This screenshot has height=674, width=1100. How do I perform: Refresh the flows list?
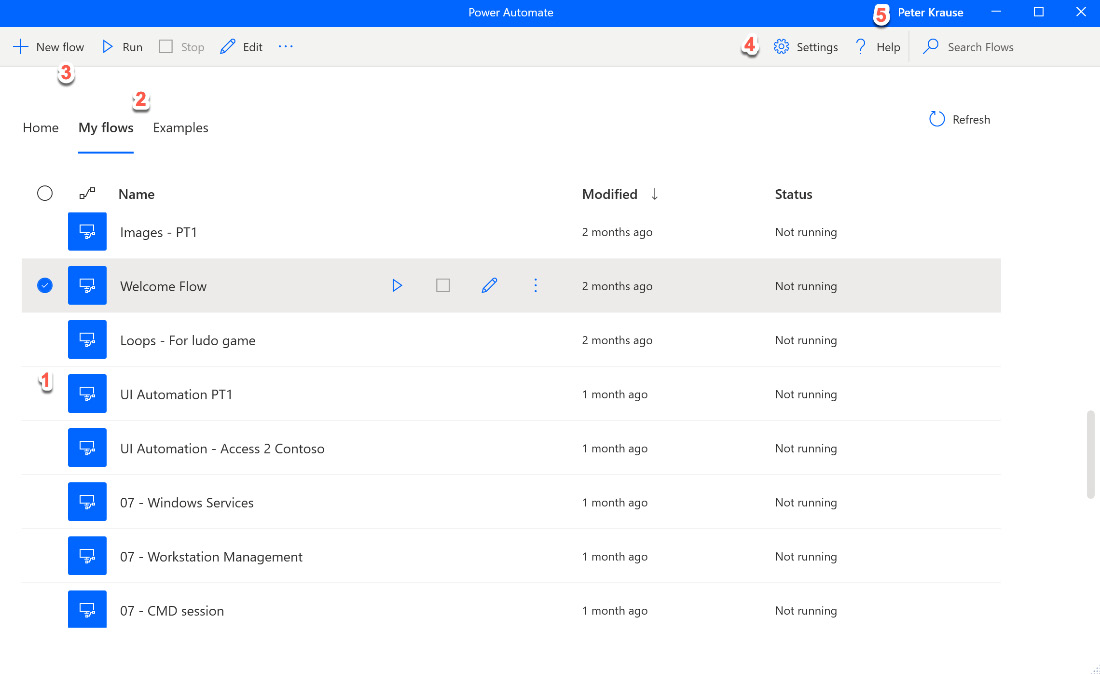(960, 119)
